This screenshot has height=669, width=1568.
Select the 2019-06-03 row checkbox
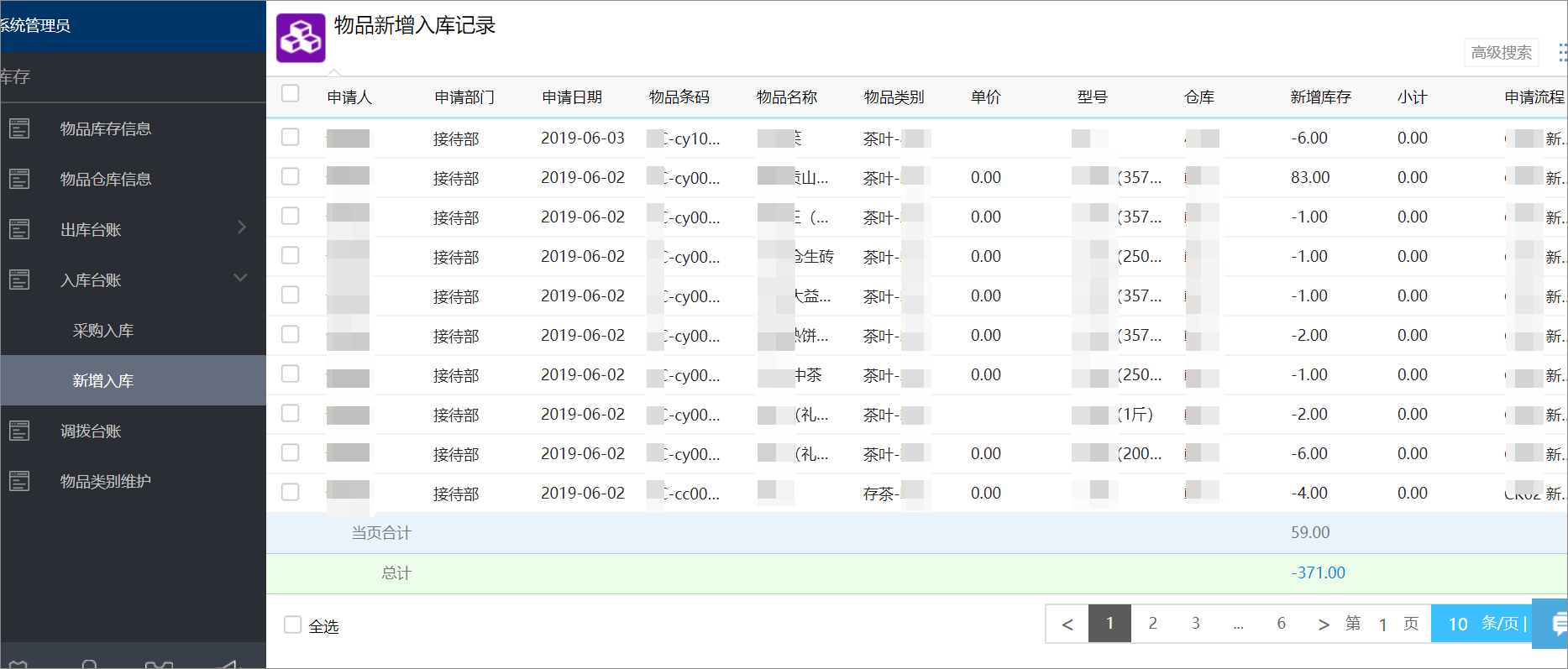(290, 137)
